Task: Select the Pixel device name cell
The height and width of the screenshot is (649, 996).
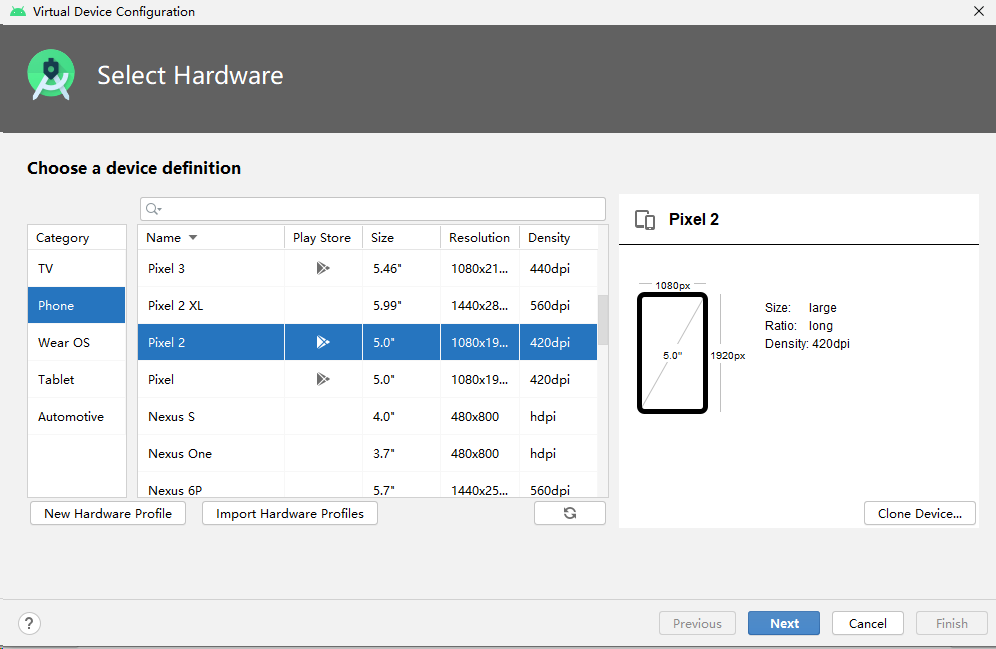Action: (x=211, y=379)
